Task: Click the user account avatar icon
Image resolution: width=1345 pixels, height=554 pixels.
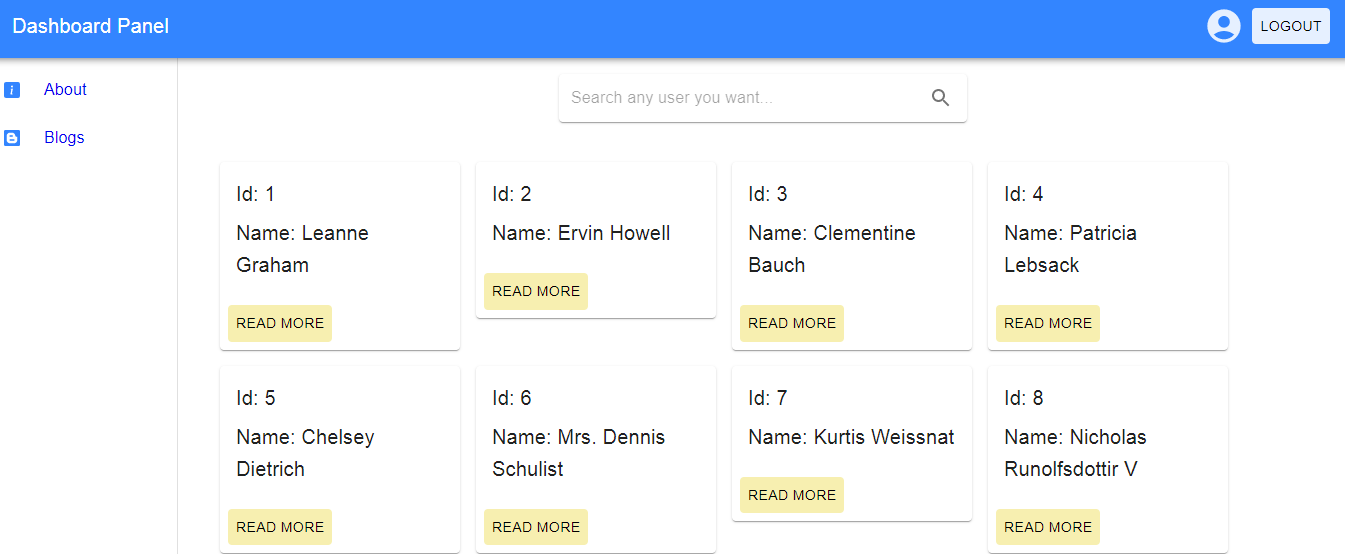Action: pyautogui.click(x=1224, y=26)
